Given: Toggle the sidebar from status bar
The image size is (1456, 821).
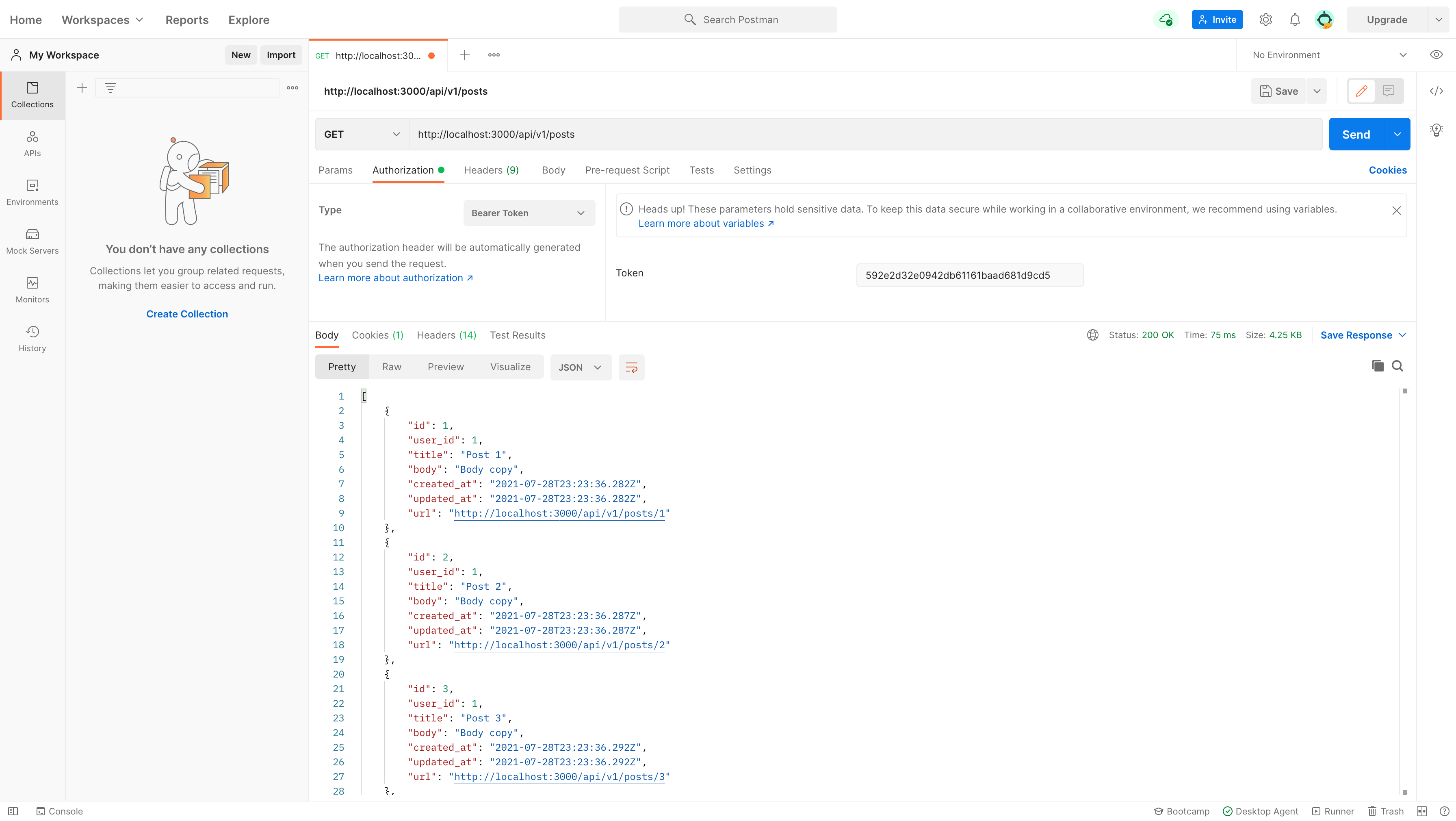Looking at the screenshot, I should 13,811.
